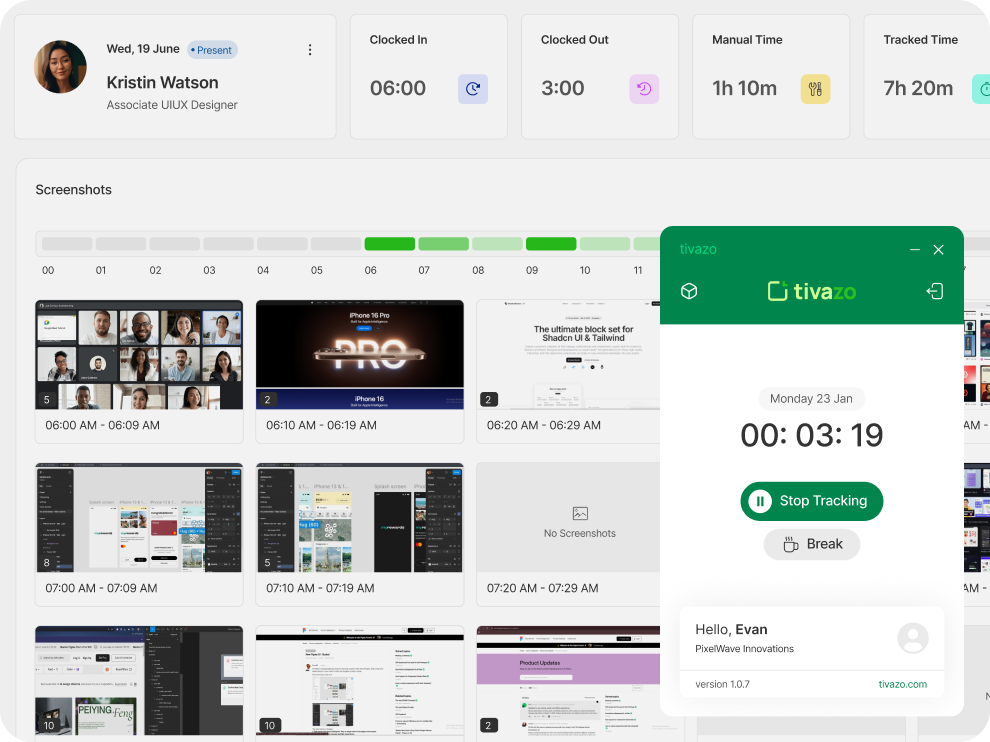Click the Clocked In clock icon
990x742 pixels.
473,89
